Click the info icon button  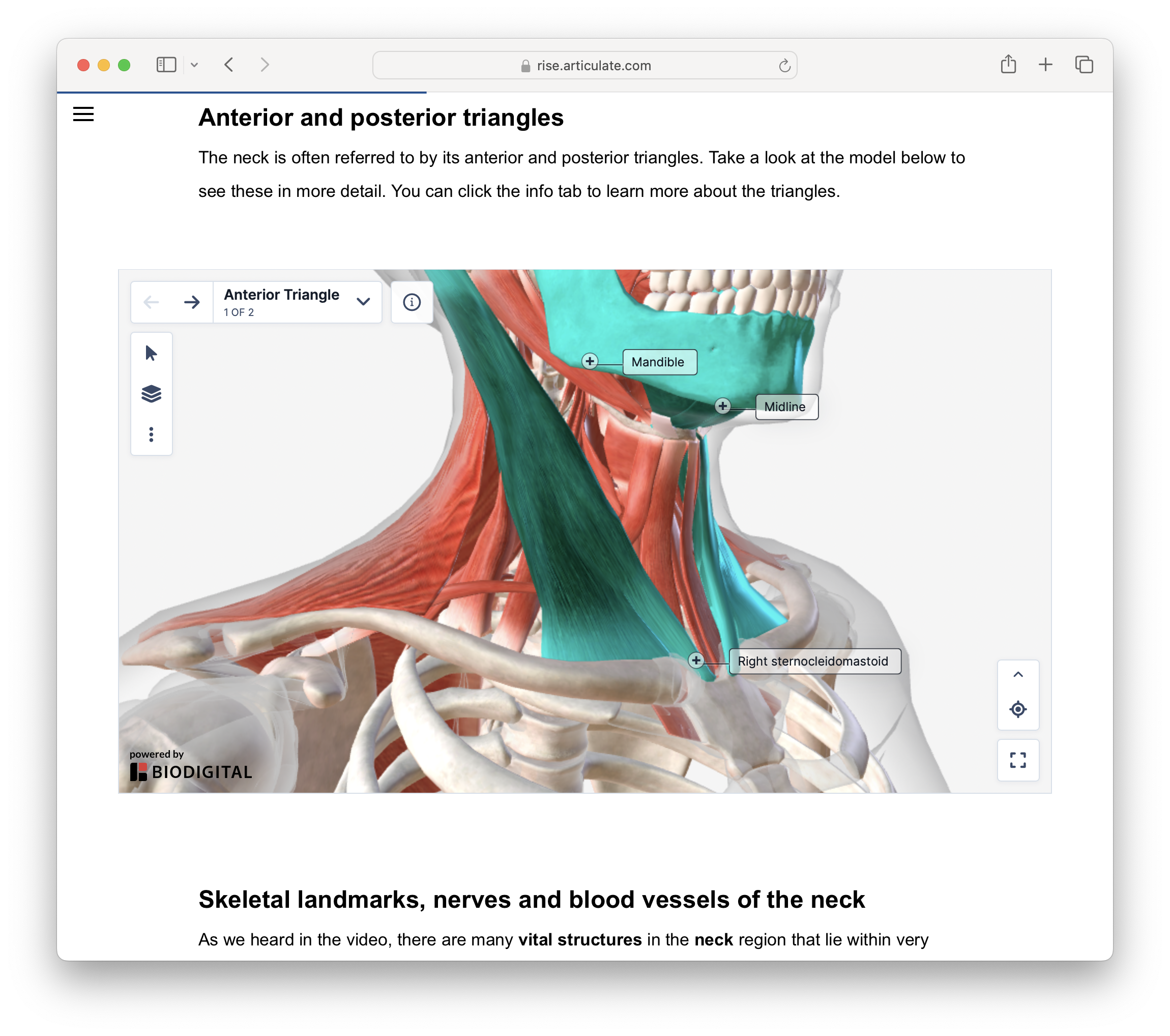pyautogui.click(x=412, y=302)
